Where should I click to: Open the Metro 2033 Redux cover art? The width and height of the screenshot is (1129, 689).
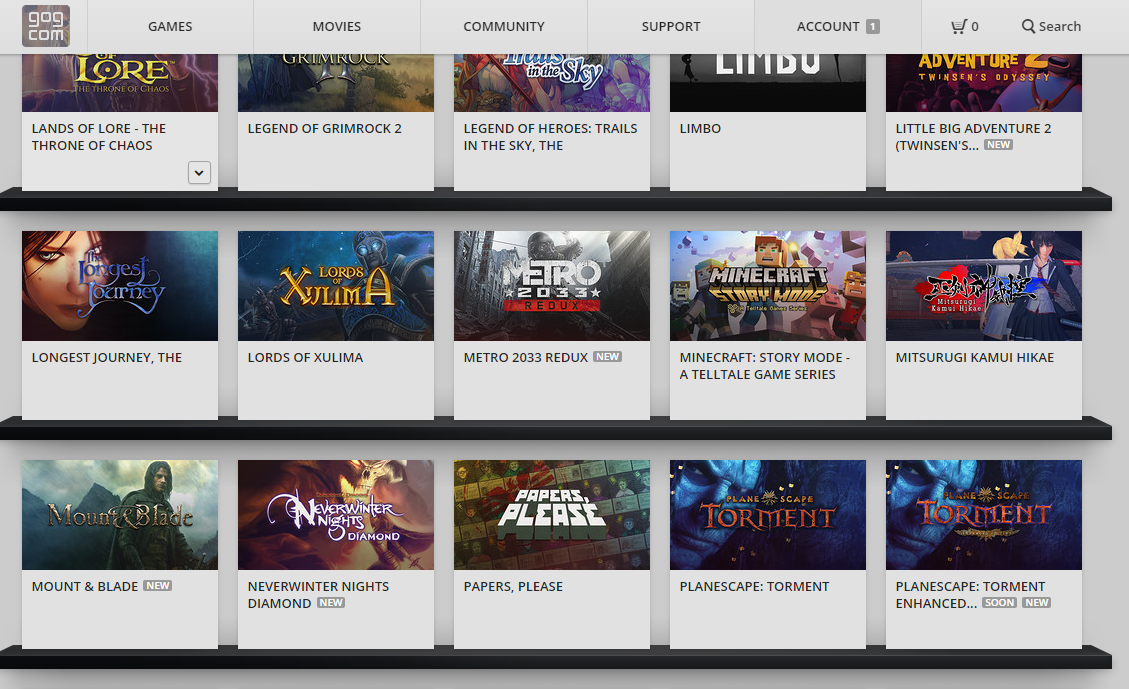click(x=552, y=286)
